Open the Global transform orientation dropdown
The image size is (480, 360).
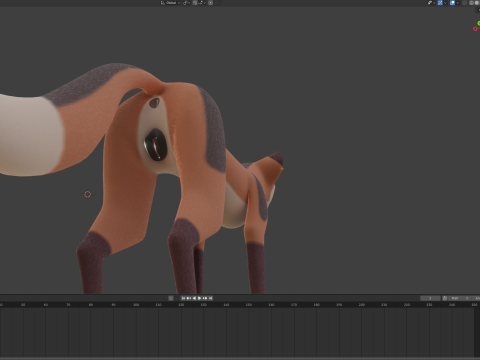click(x=170, y=3)
